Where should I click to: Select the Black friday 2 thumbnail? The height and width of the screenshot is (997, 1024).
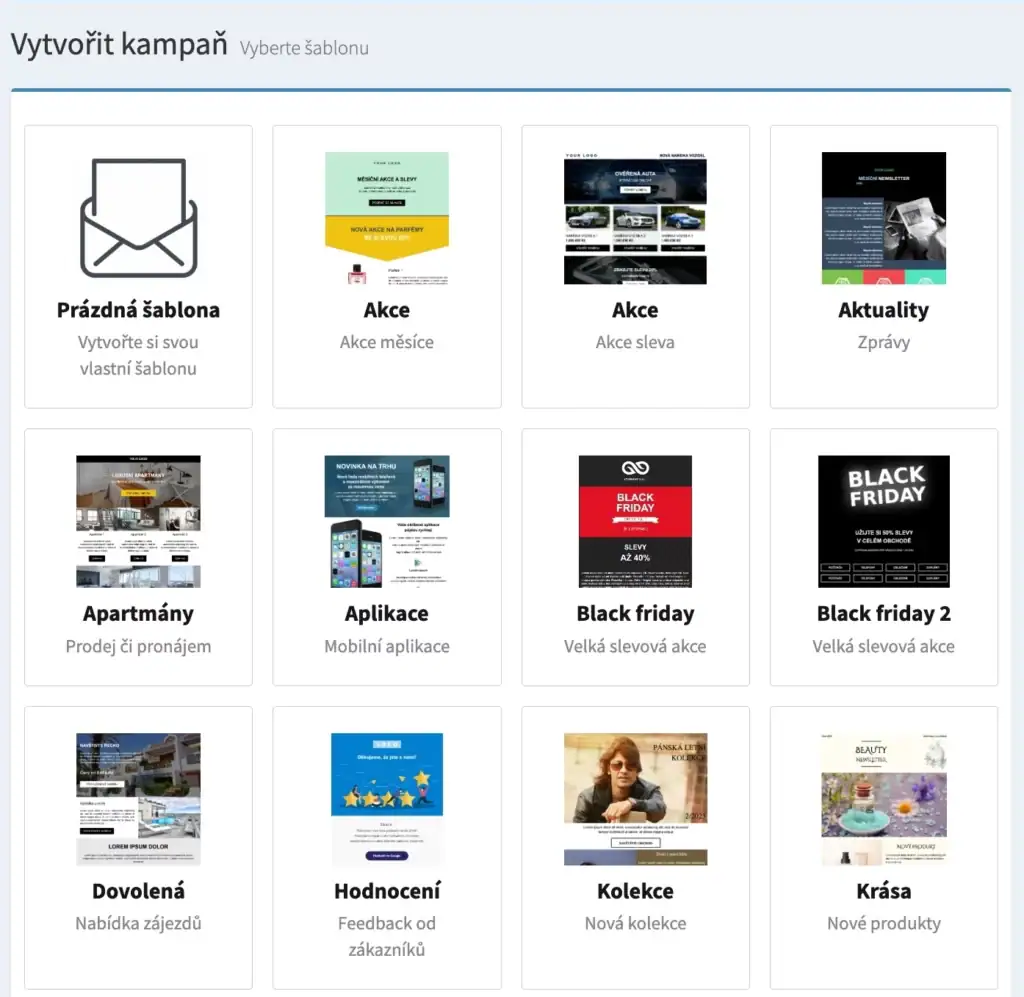(x=883, y=521)
